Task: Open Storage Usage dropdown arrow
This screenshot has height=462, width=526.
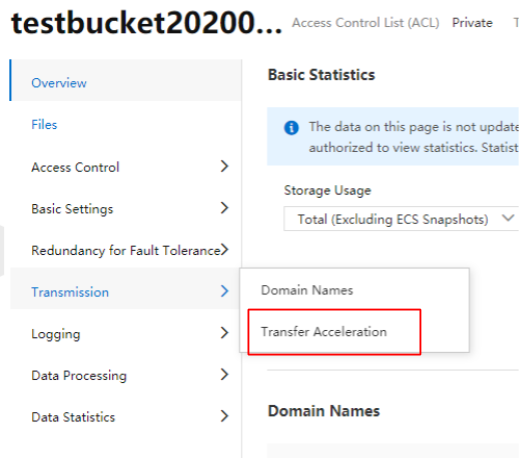Action: tap(508, 218)
